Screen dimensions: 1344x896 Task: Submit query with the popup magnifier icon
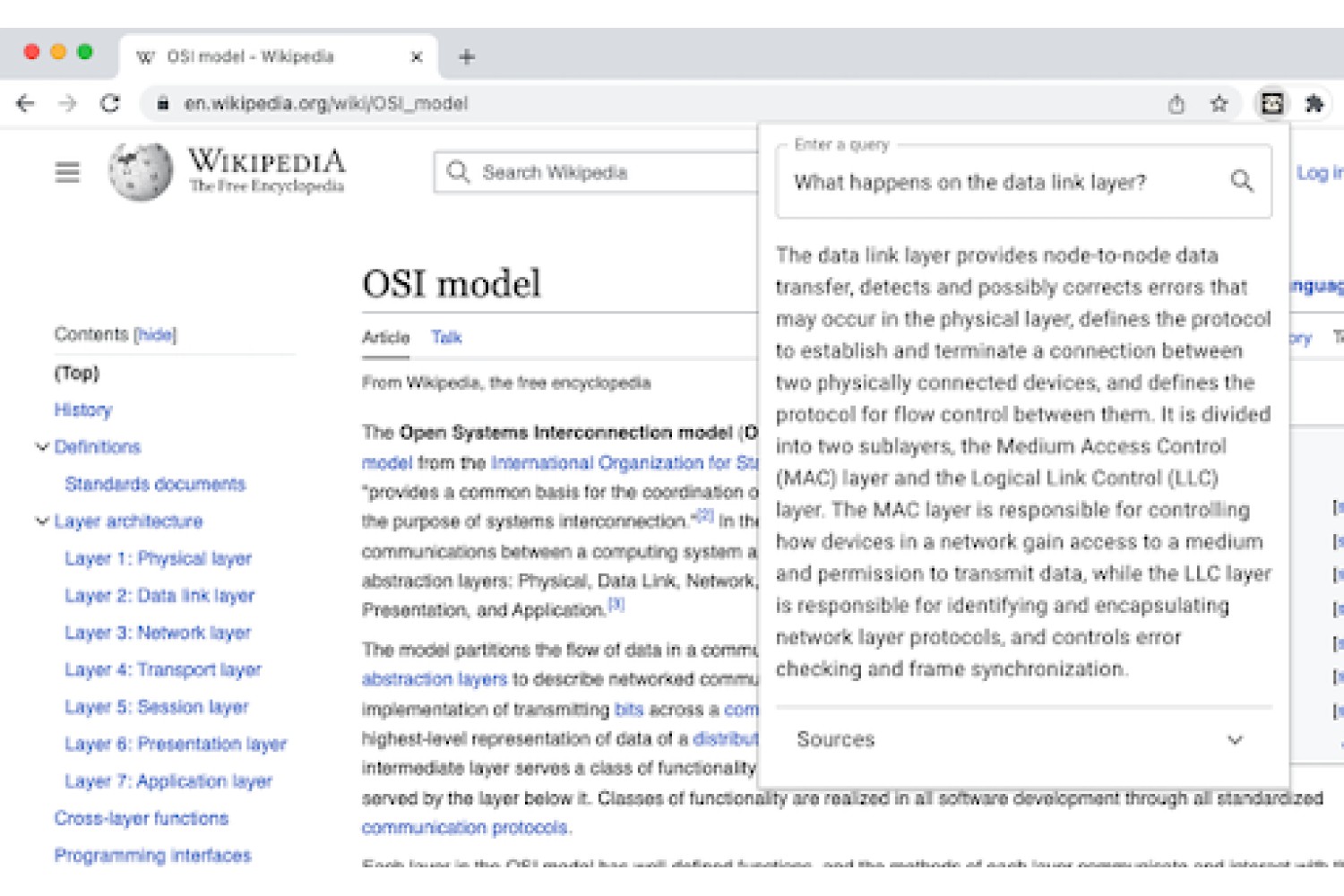coord(1242,181)
